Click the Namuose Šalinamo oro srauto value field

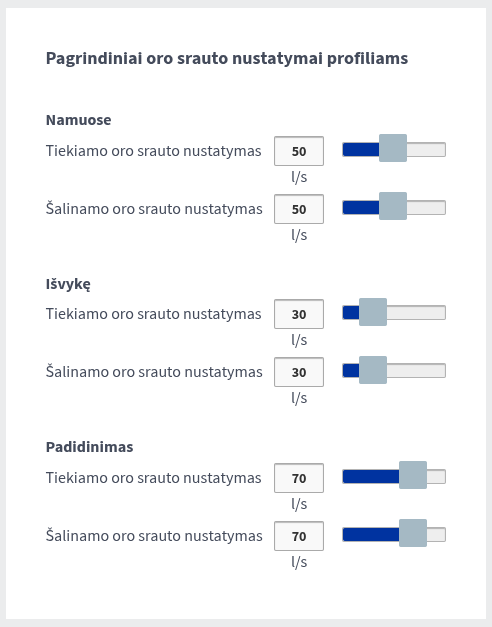(299, 209)
